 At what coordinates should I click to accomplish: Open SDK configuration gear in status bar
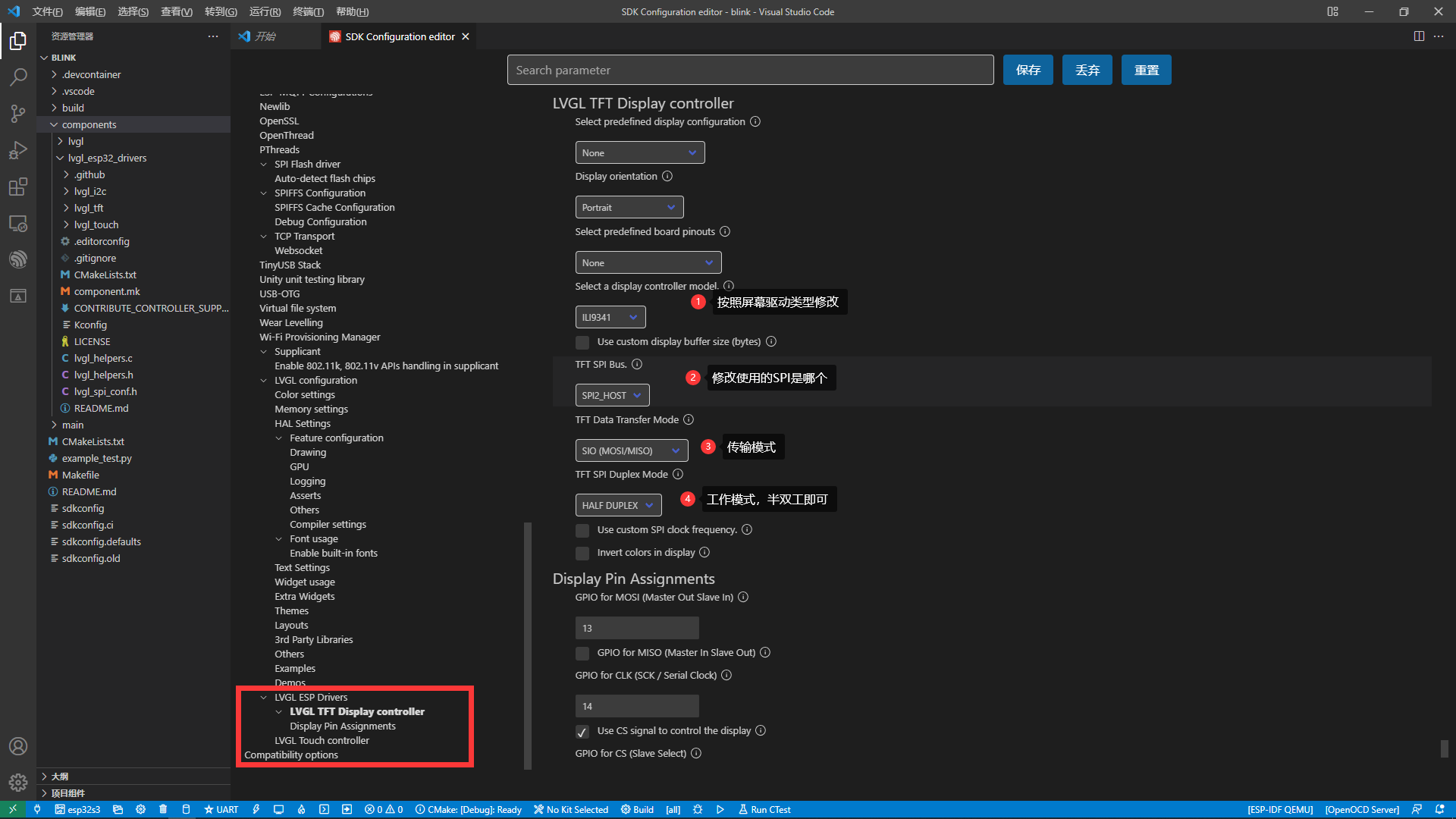pyautogui.click(x=140, y=809)
